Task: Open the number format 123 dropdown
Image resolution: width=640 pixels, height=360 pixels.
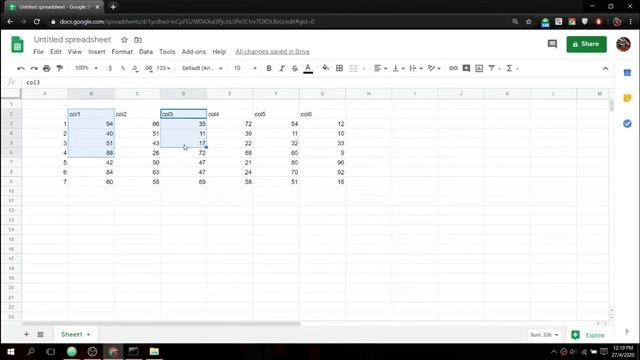Action: [163, 68]
